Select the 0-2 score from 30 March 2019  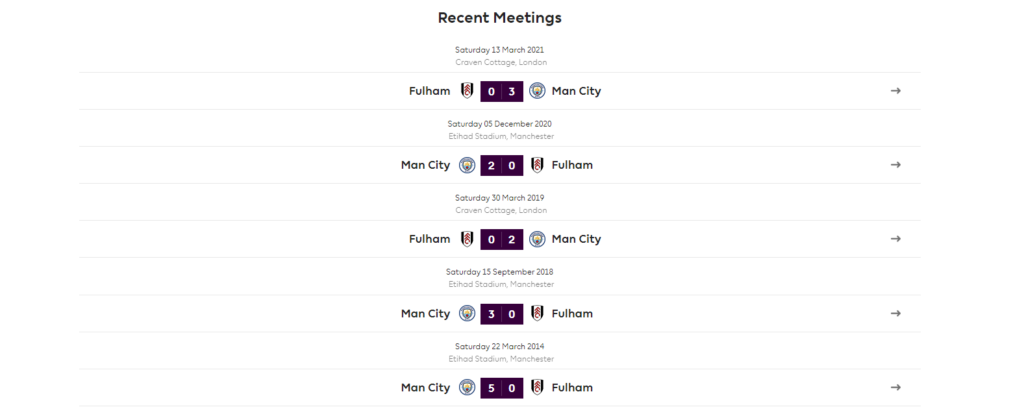pos(502,239)
